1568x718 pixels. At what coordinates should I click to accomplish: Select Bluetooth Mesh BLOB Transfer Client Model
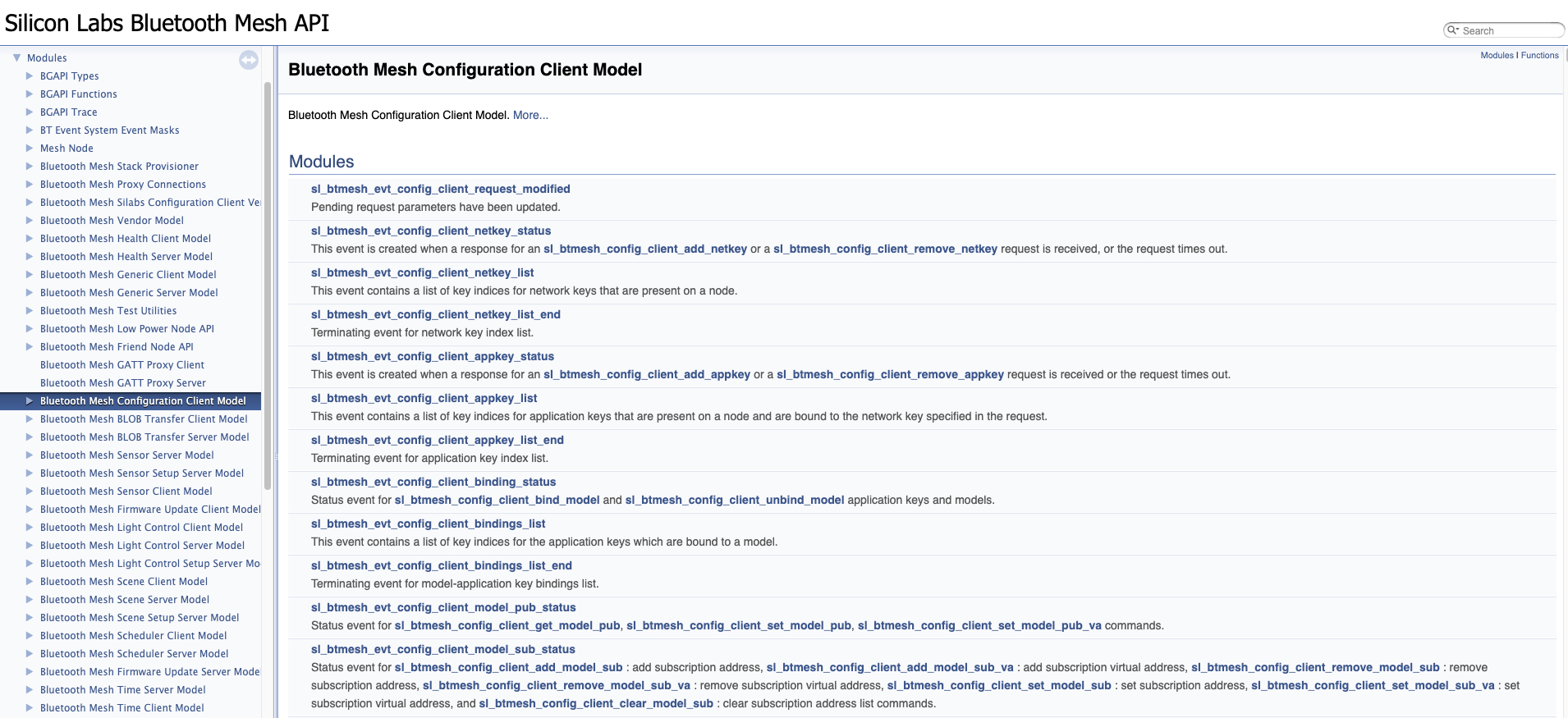[x=144, y=418]
